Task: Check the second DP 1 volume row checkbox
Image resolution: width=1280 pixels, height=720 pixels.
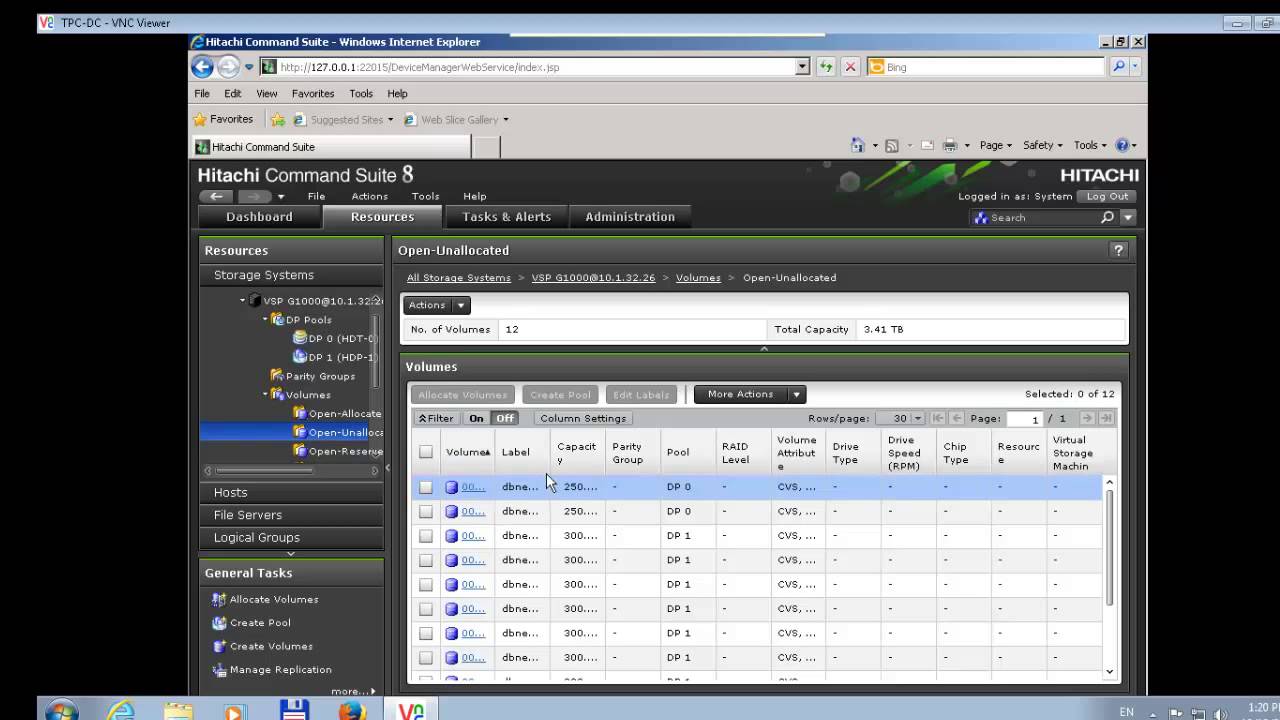Action: (426, 560)
